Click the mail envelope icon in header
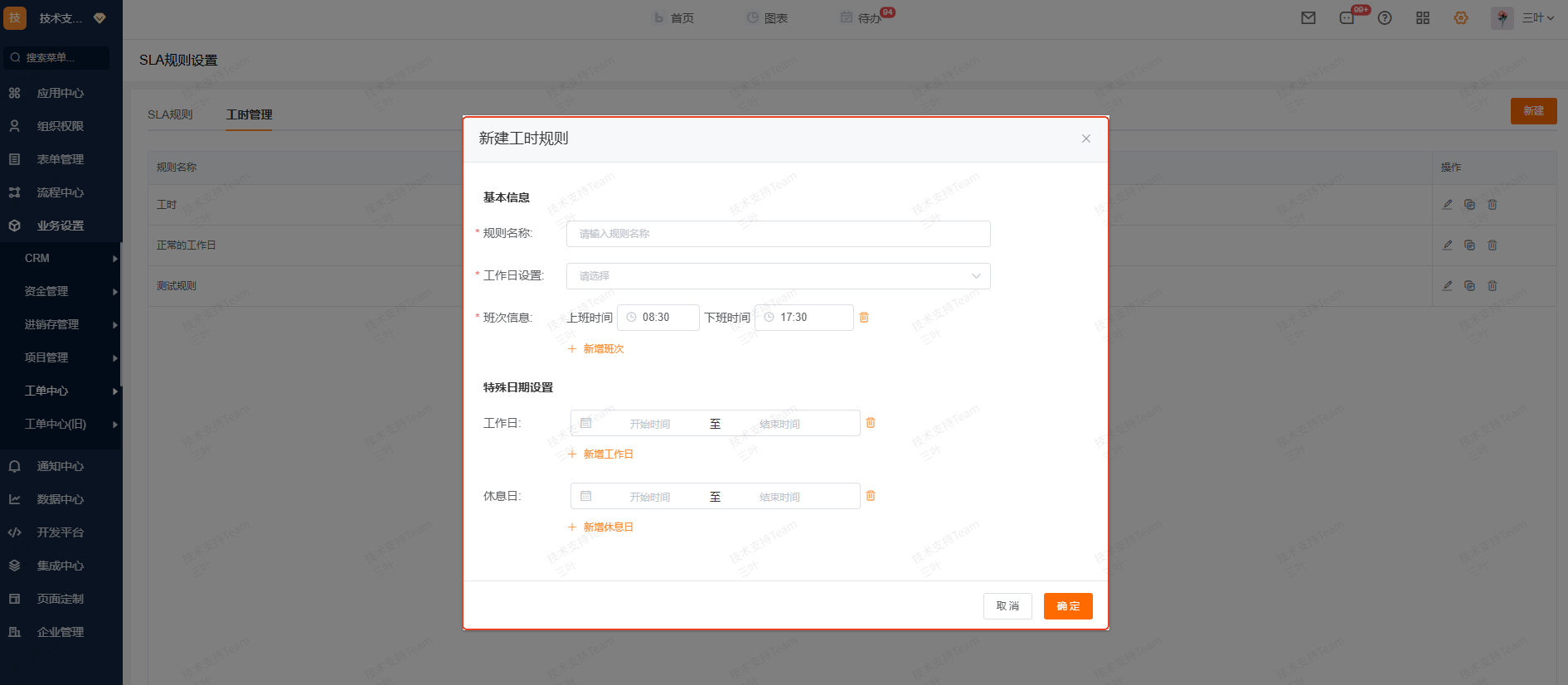This screenshot has width=1568, height=685. click(1308, 18)
